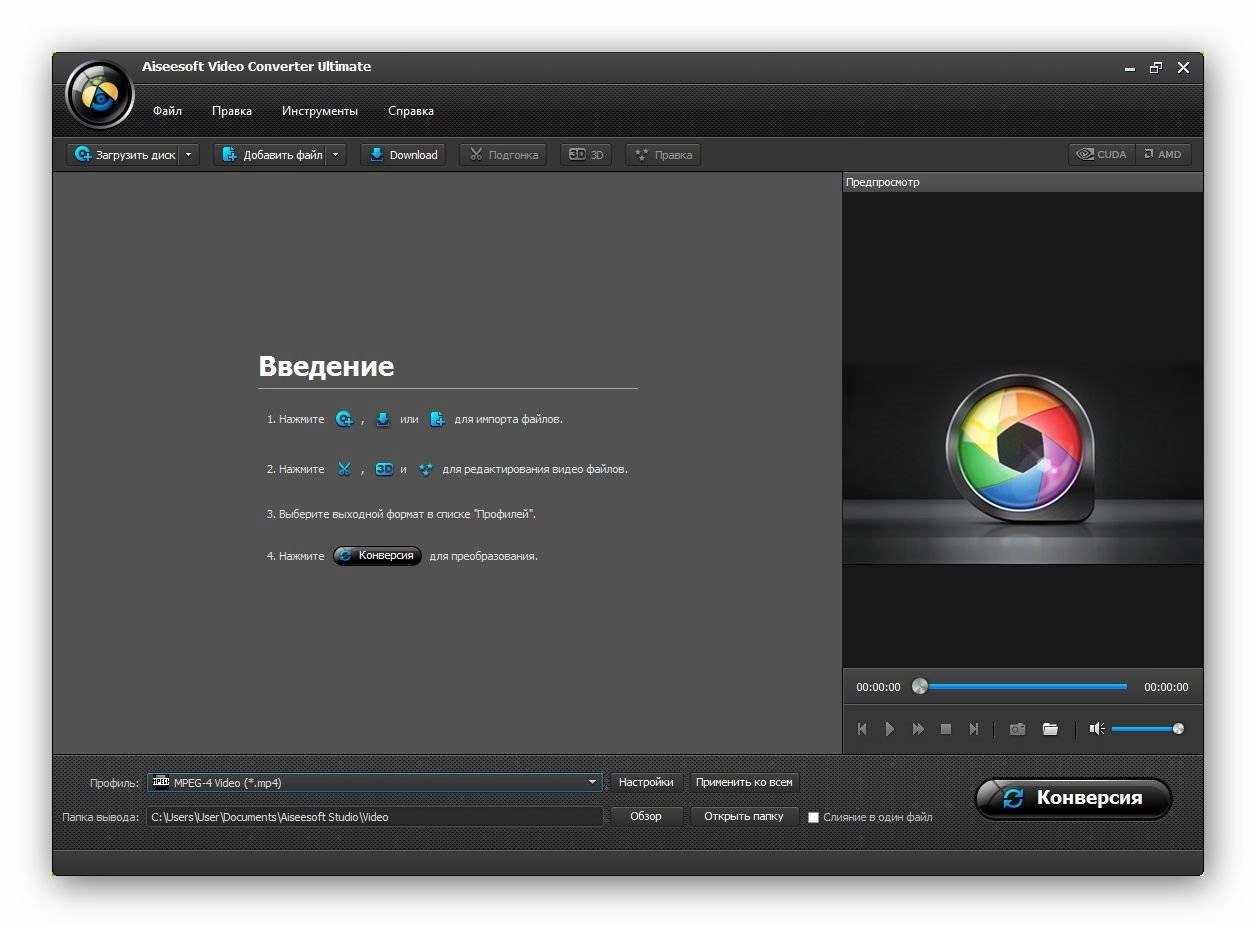The width and height of the screenshot is (1256, 928).
Task: Click the Открыть папку button
Action: 744,816
